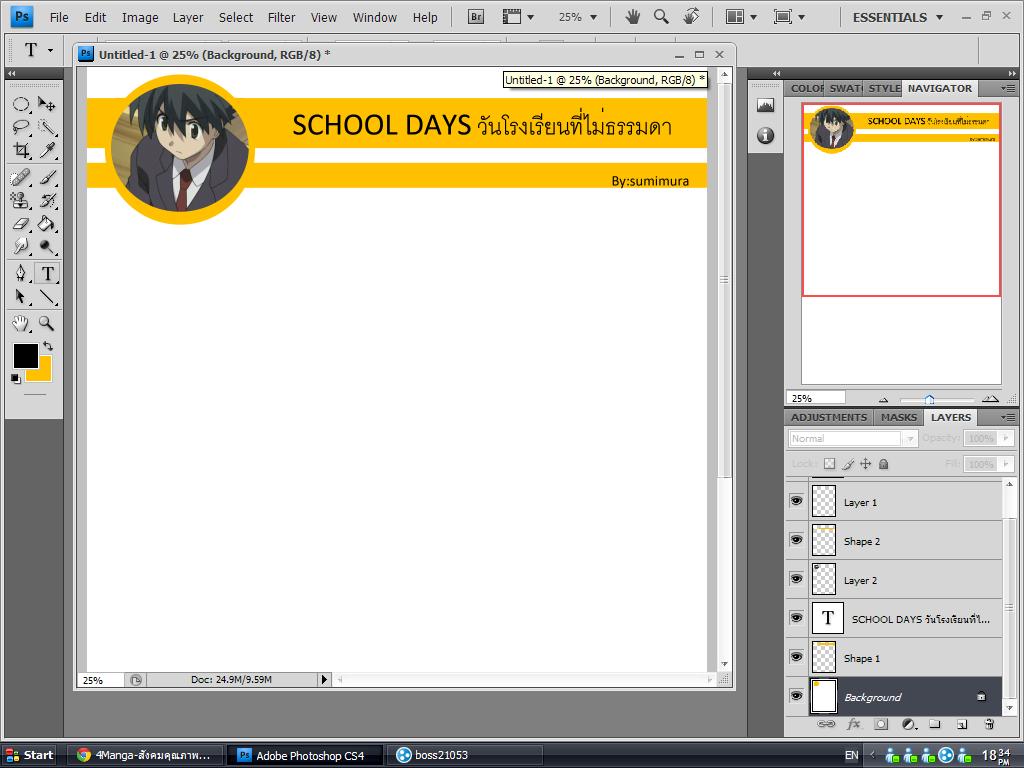Viewport: 1024px width, 768px height.
Task: Click the Start button
Action: (30, 756)
